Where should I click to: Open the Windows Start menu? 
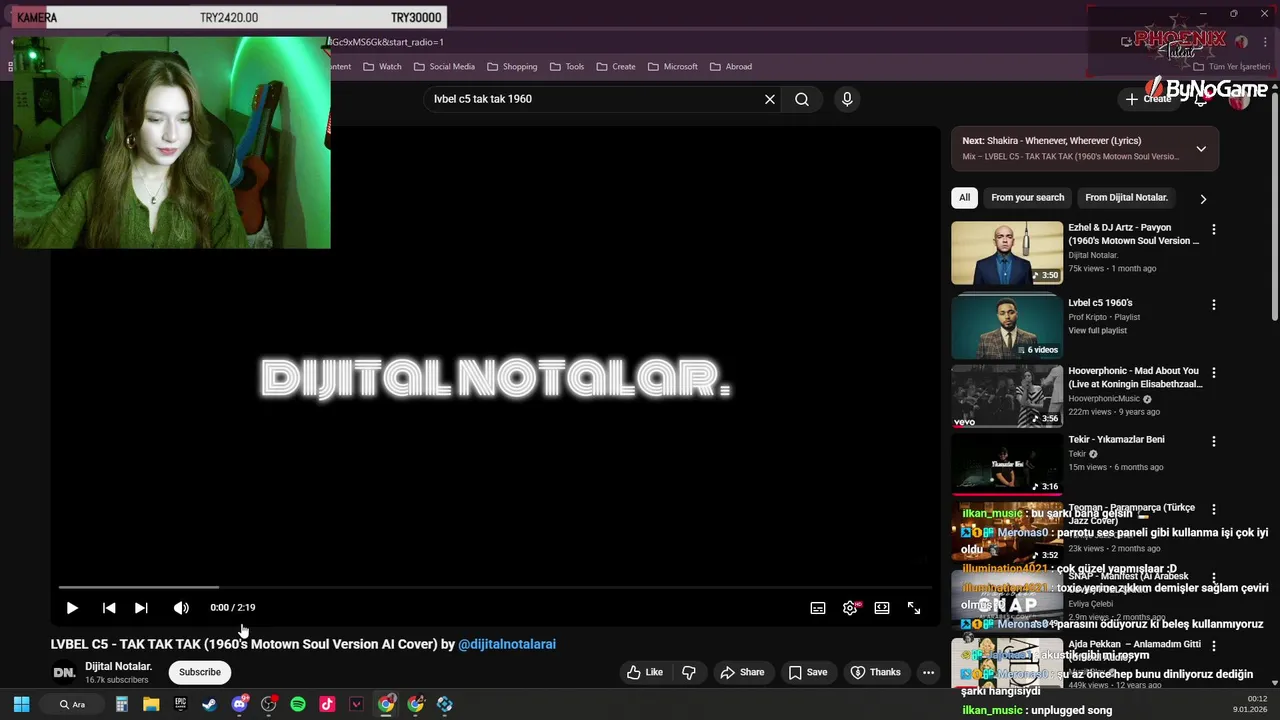[21, 704]
